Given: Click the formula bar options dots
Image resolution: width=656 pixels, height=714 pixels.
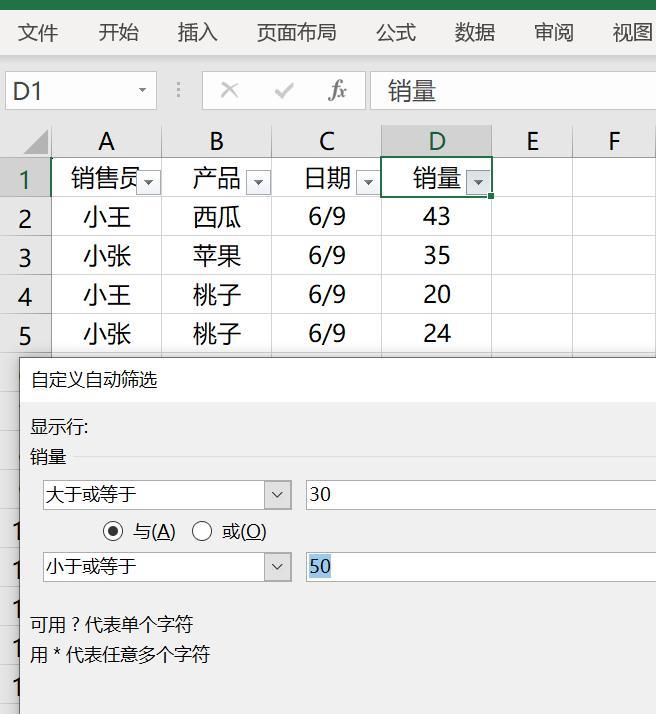Looking at the screenshot, I should (x=178, y=90).
